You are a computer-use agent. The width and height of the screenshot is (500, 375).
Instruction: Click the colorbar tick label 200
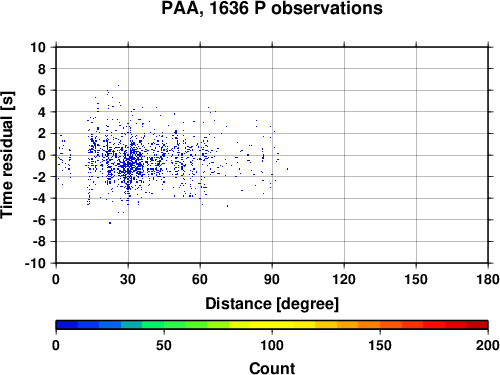488,345
